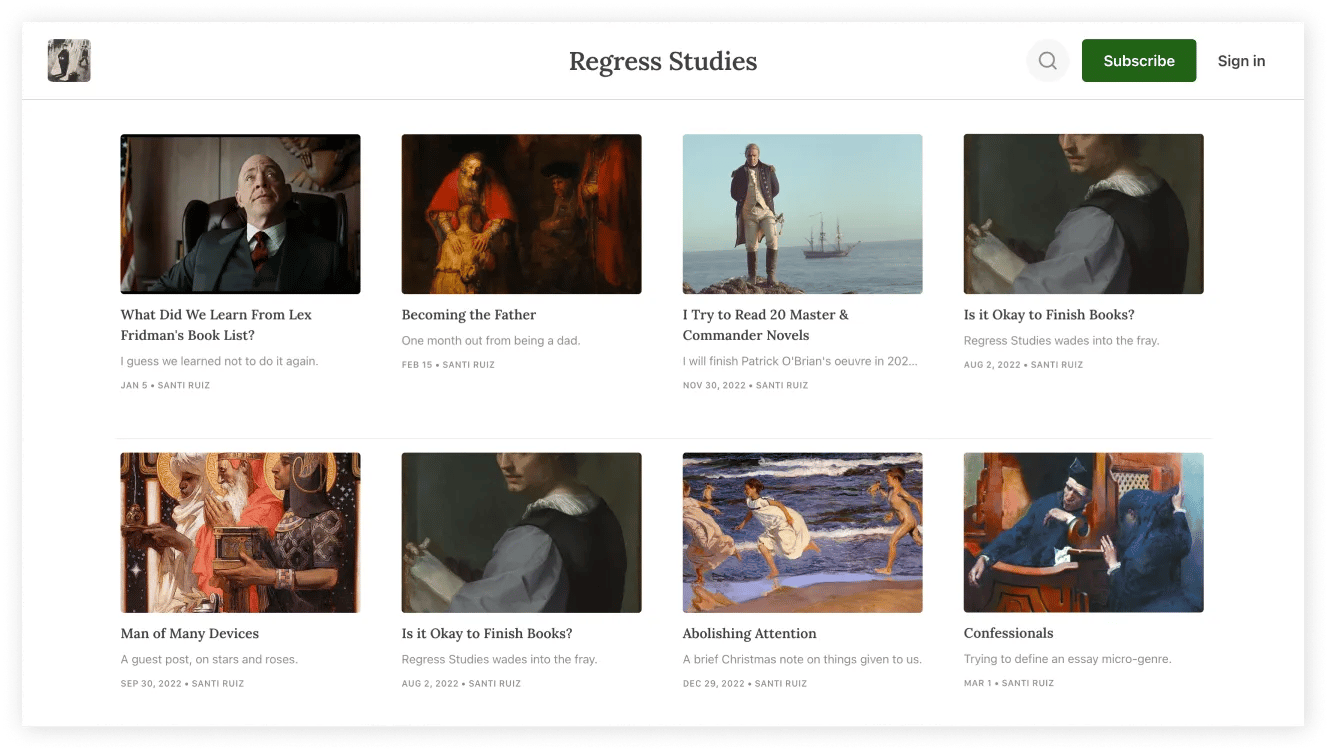The width and height of the screenshot is (1330, 753).
Task: Click 'Trying to define an essay micro-genre.'
Action: pyautogui.click(x=1067, y=659)
